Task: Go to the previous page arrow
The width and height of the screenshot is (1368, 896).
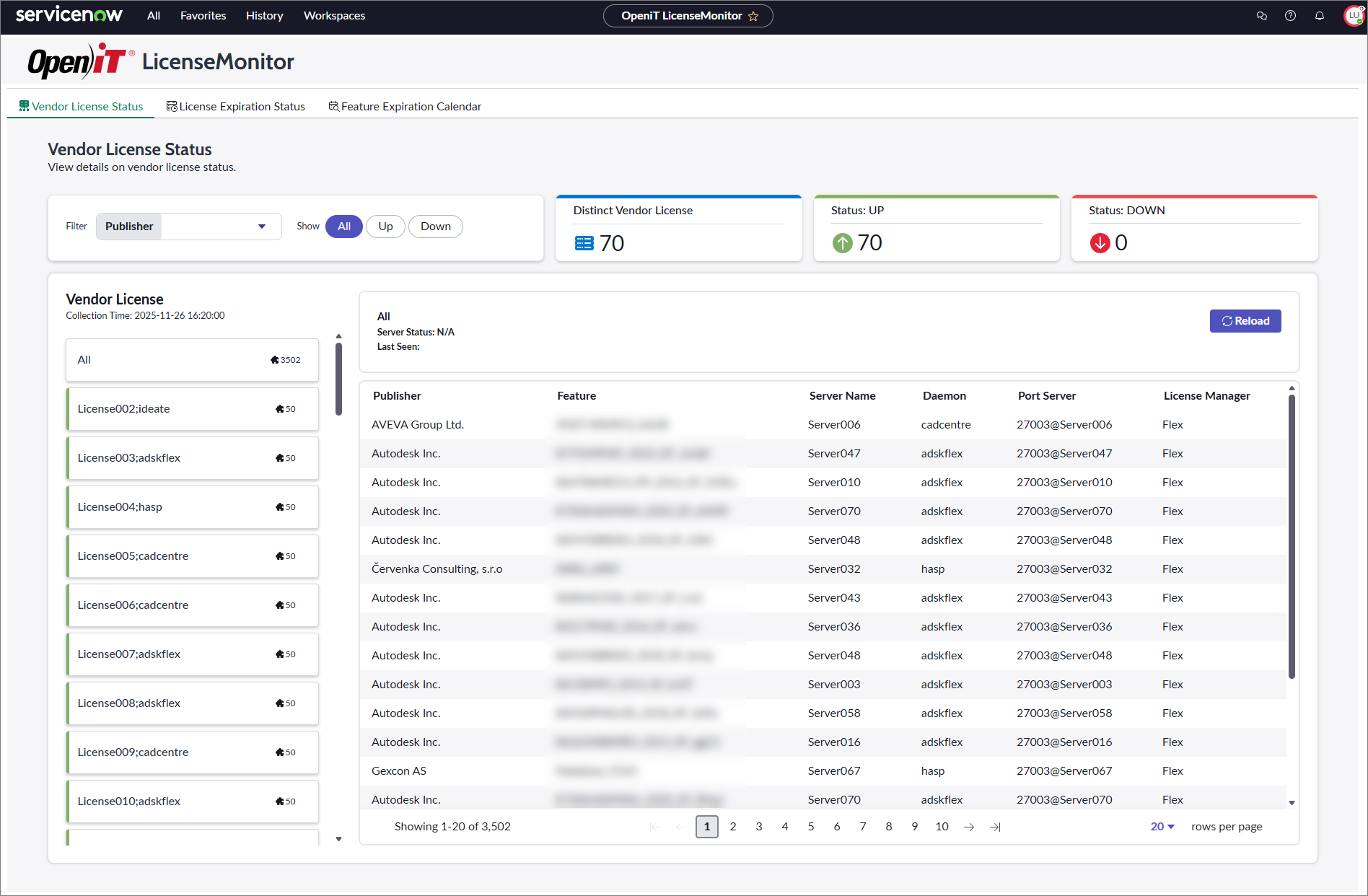Action: [681, 827]
